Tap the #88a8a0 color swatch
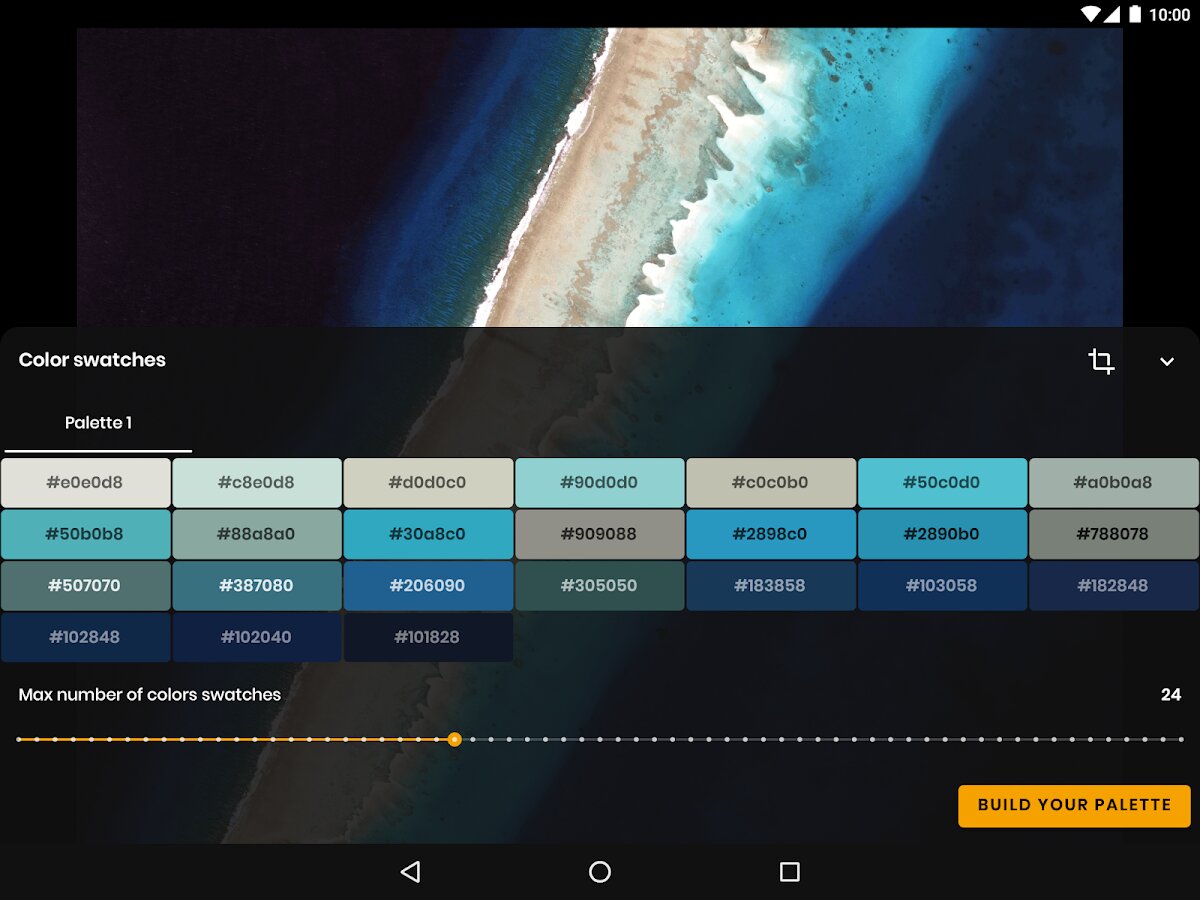 tap(257, 534)
